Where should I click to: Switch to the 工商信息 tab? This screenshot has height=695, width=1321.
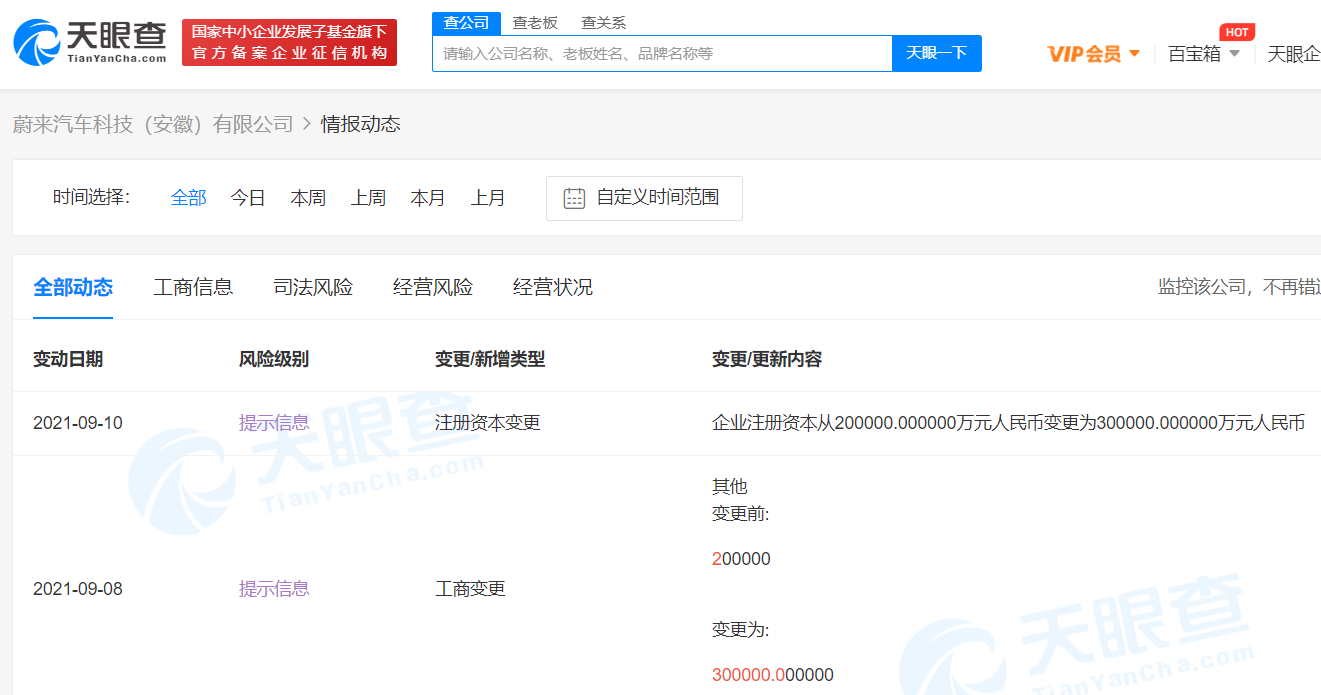pyautogui.click(x=193, y=288)
